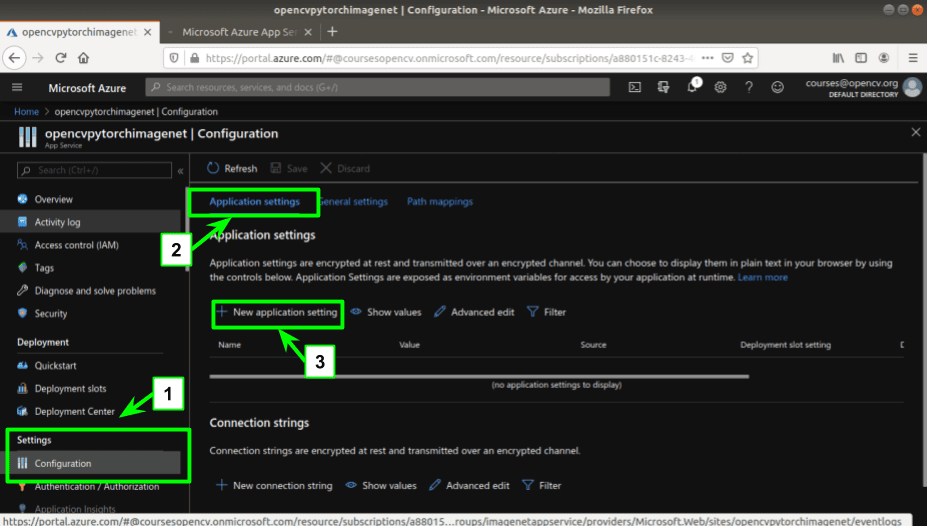Reload the page in Firefox
Image resolution: width=929 pixels, height=526 pixels.
60,58
